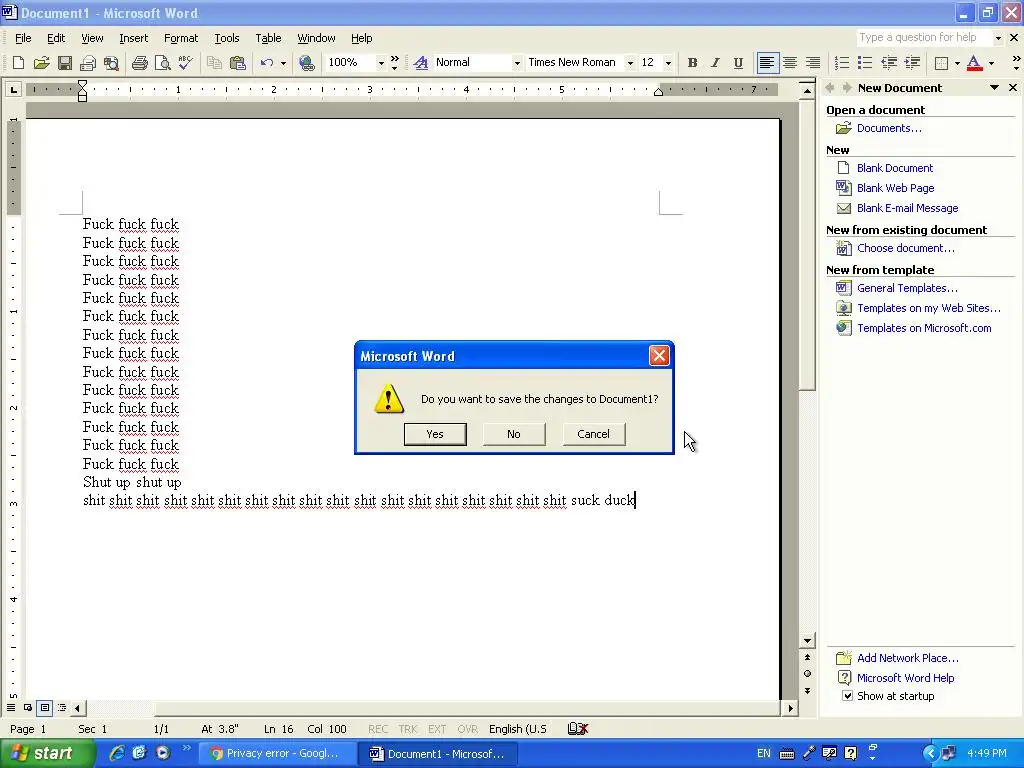The image size is (1024, 768).
Task: Click the Save floppy disk icon
Action: point(65,63)
